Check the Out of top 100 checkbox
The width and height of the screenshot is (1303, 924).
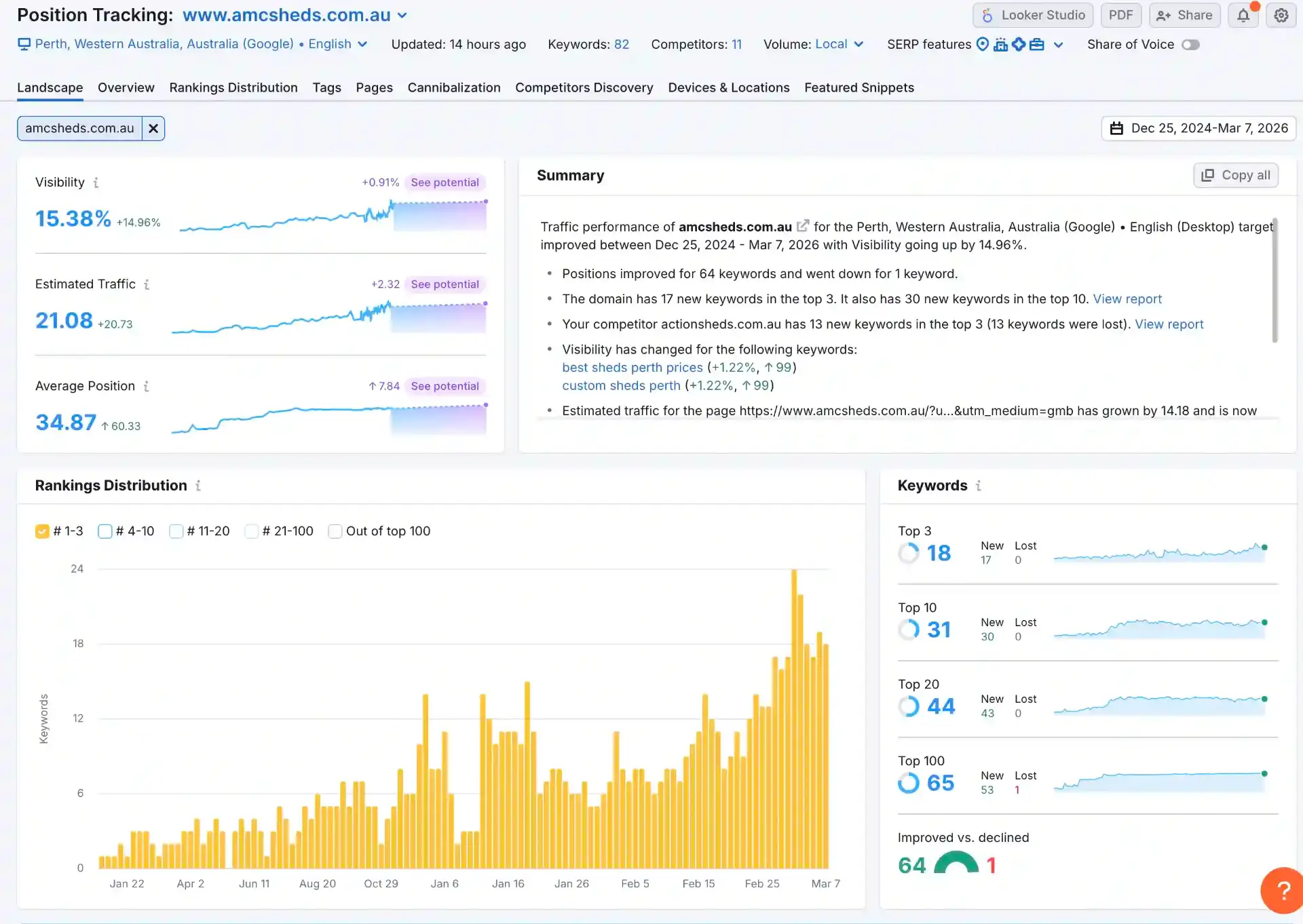pos(335,531)
